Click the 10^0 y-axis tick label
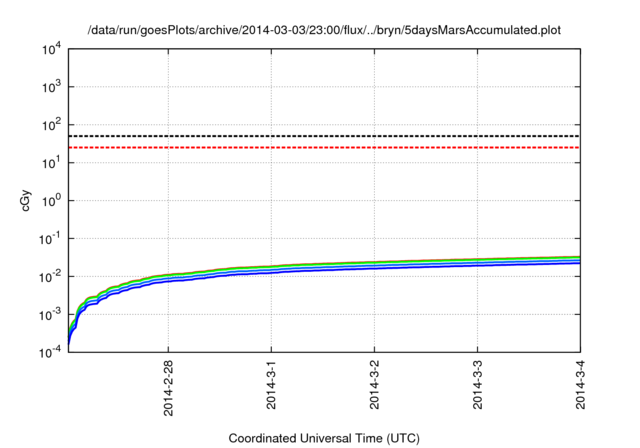Image resolution: width=640 pixels, height=448 pixels. pos(52,200)
